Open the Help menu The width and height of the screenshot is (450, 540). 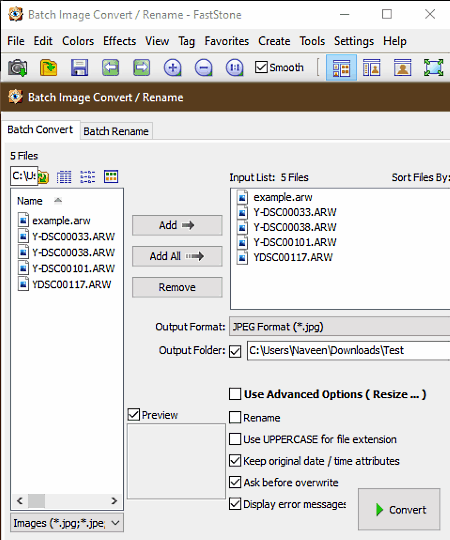pyautogui.click(x=395, y=42)
